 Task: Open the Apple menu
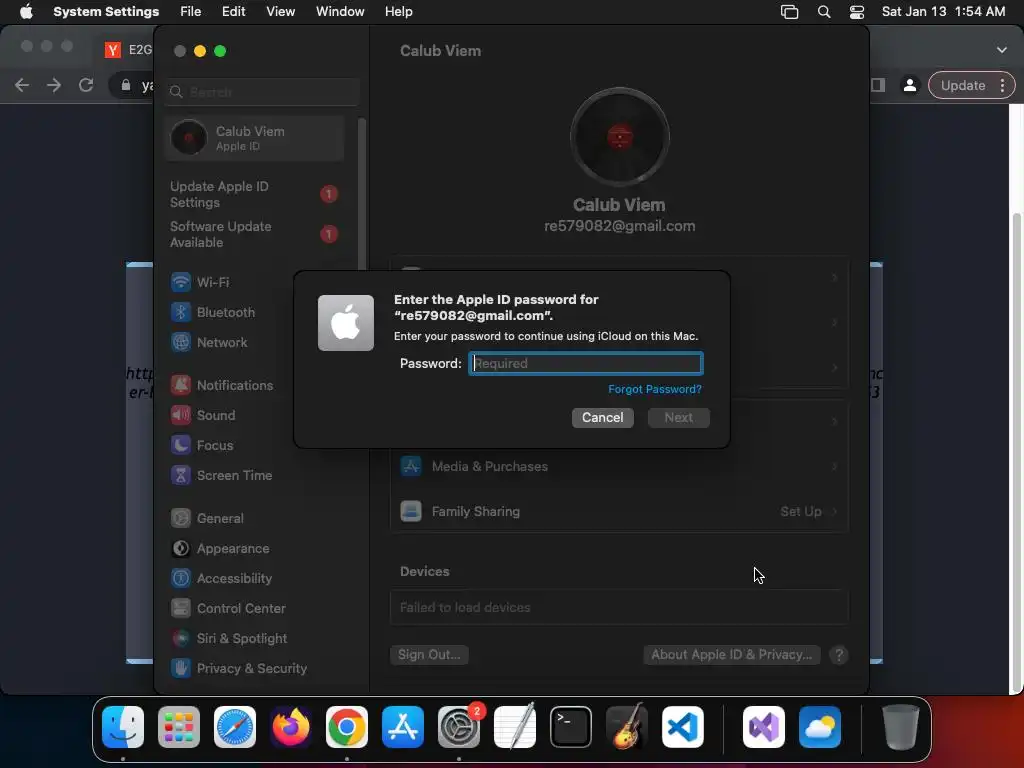click(x=26, y=12)
